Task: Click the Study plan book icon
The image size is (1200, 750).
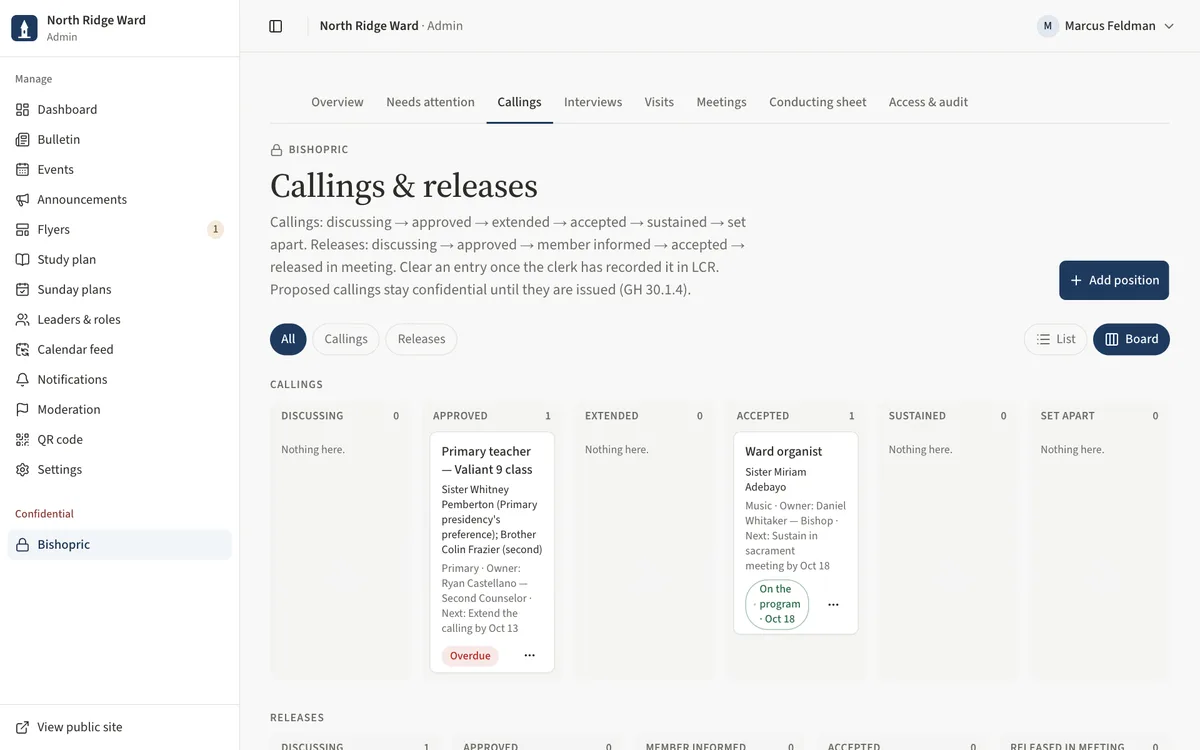Action: (22, 259)
